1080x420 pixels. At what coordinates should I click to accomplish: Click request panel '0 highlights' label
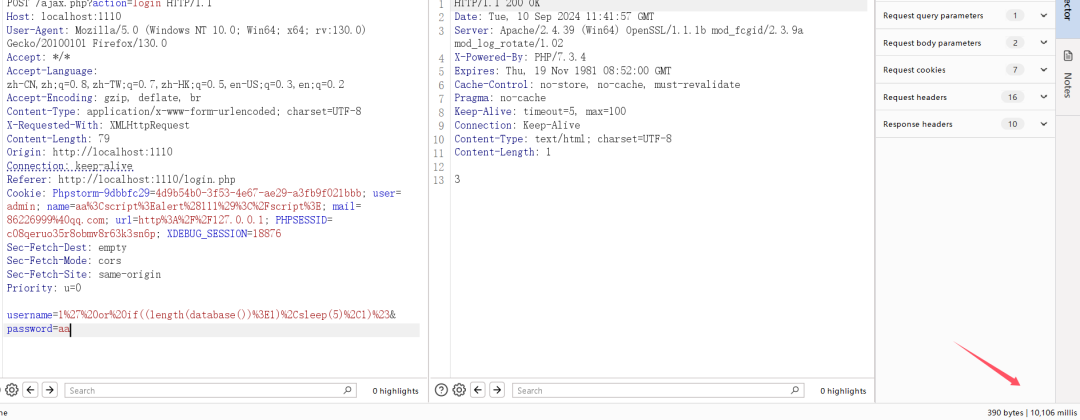tap(395, 391)
